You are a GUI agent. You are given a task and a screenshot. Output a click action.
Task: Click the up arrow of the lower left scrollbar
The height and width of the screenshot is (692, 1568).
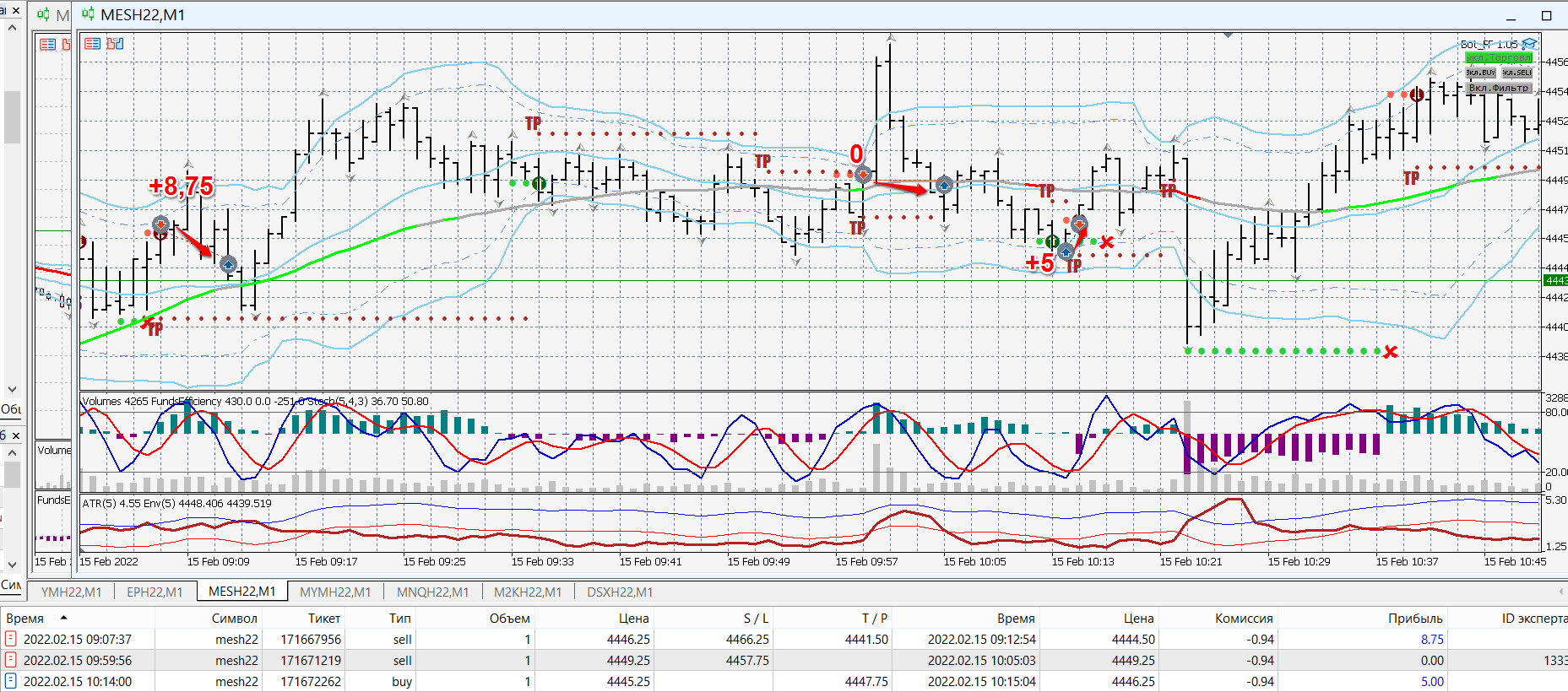(12, 453)
